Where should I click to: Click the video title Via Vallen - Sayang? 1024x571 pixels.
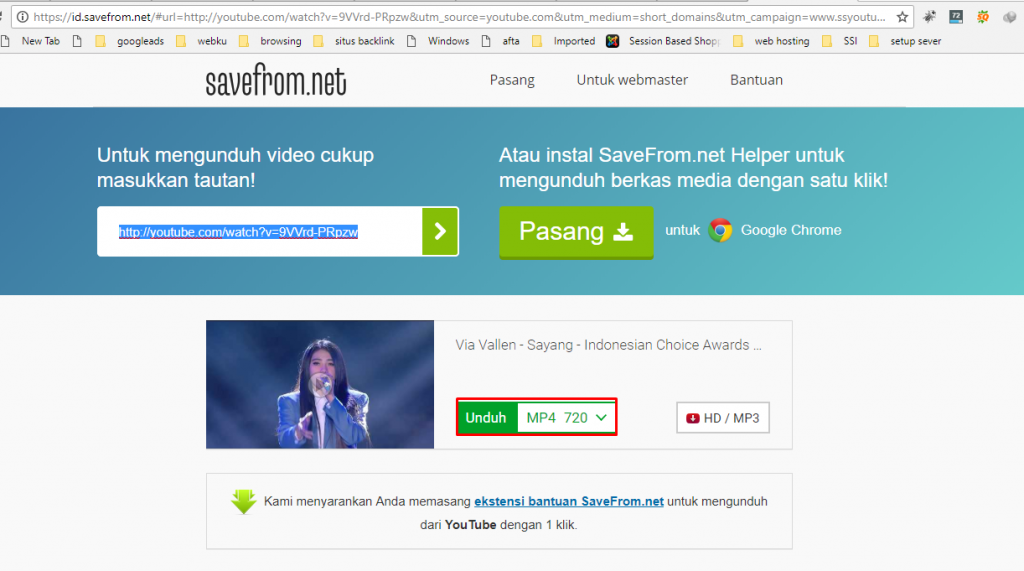click(608, 345)
